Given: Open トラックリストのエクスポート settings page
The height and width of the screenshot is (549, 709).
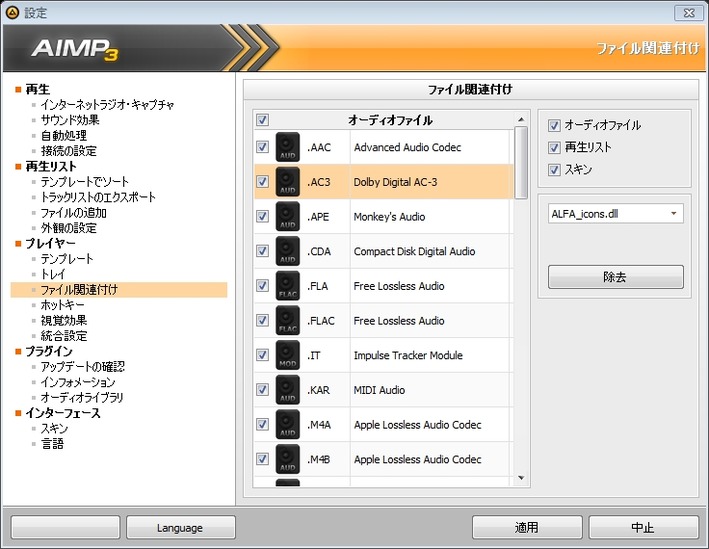Looking at the screenshot, I should point(98,197).
